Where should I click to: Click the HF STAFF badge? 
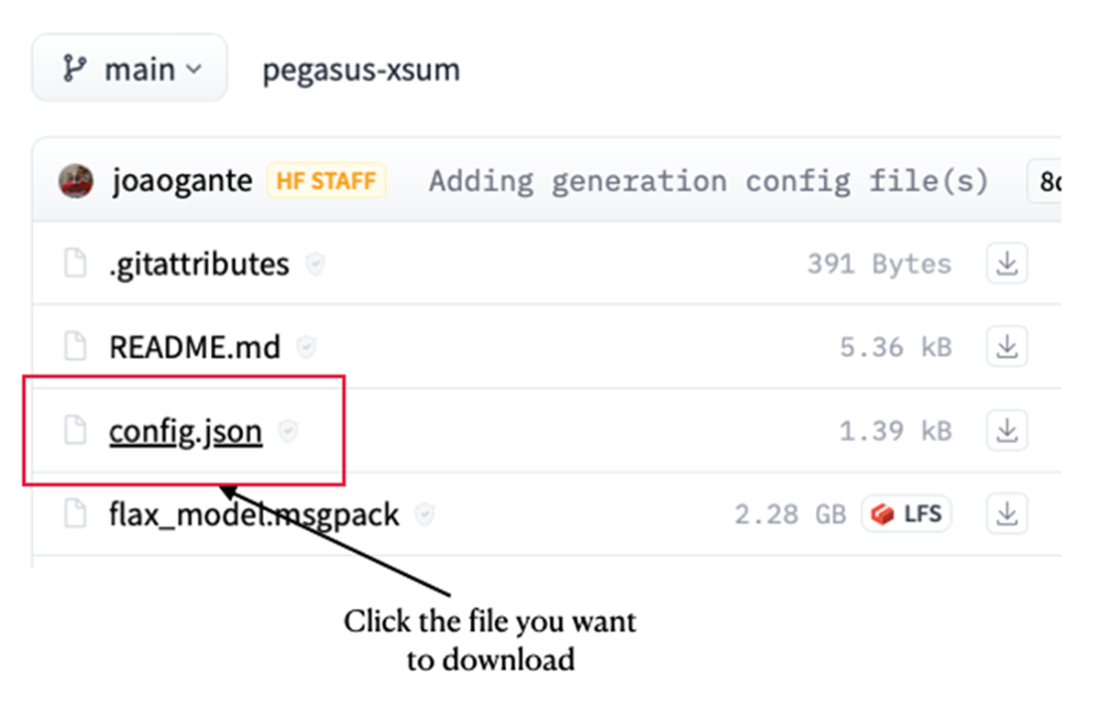(x=326, y=181)
